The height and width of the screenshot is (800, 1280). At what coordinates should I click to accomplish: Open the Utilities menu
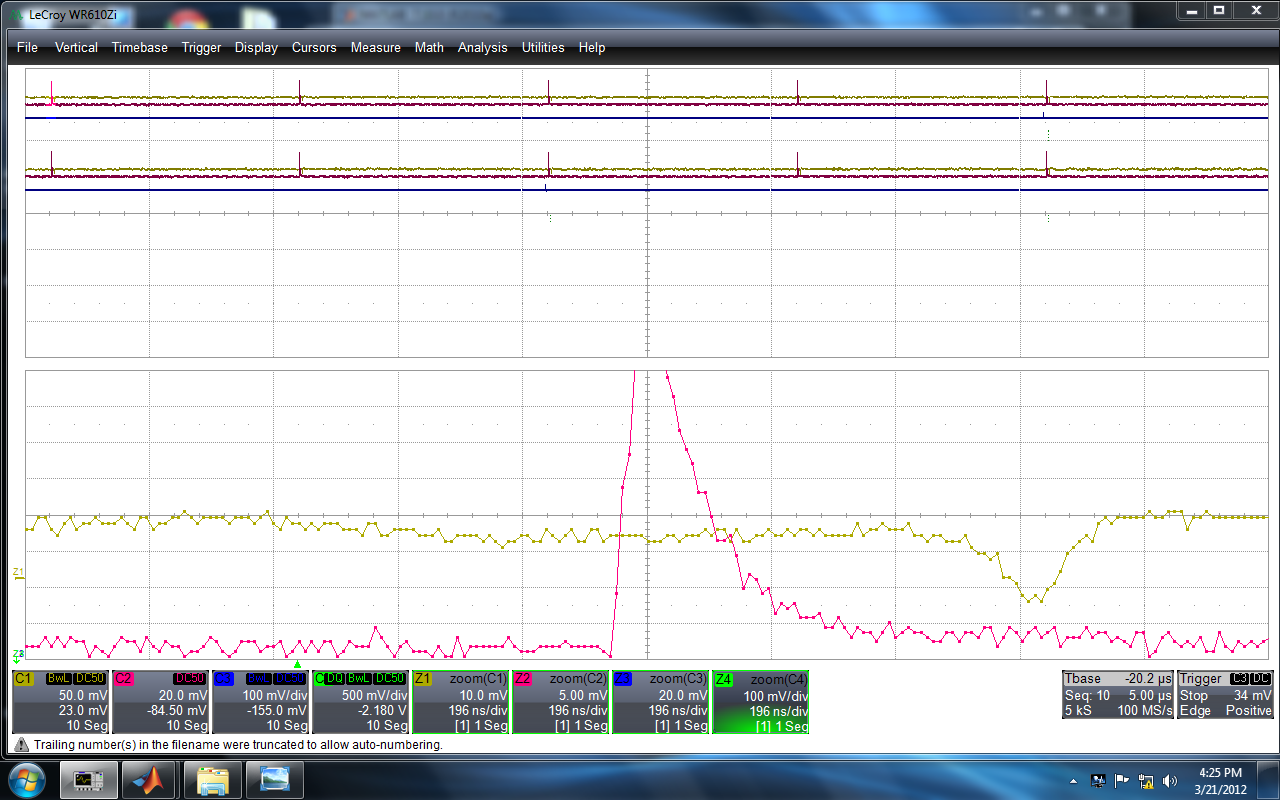click(543, 48)
